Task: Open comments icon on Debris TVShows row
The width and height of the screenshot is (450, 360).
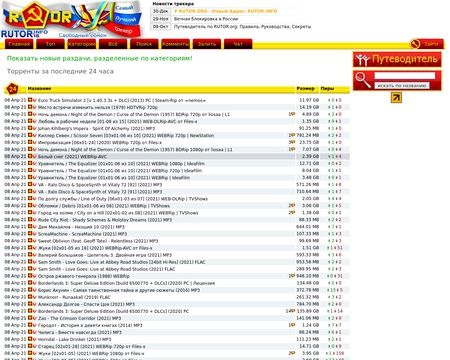Action: (292, 205)
